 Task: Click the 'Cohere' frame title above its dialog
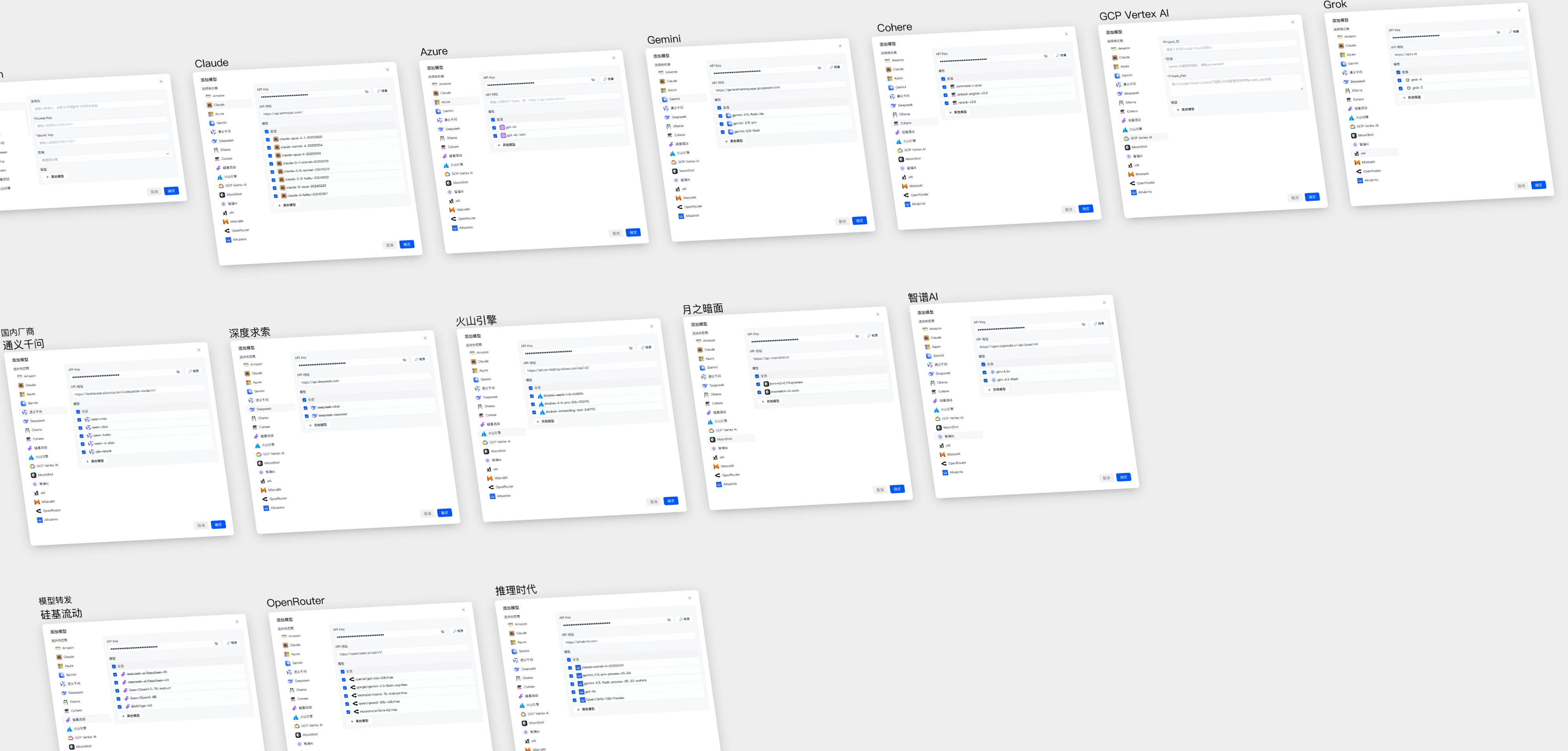894,27
